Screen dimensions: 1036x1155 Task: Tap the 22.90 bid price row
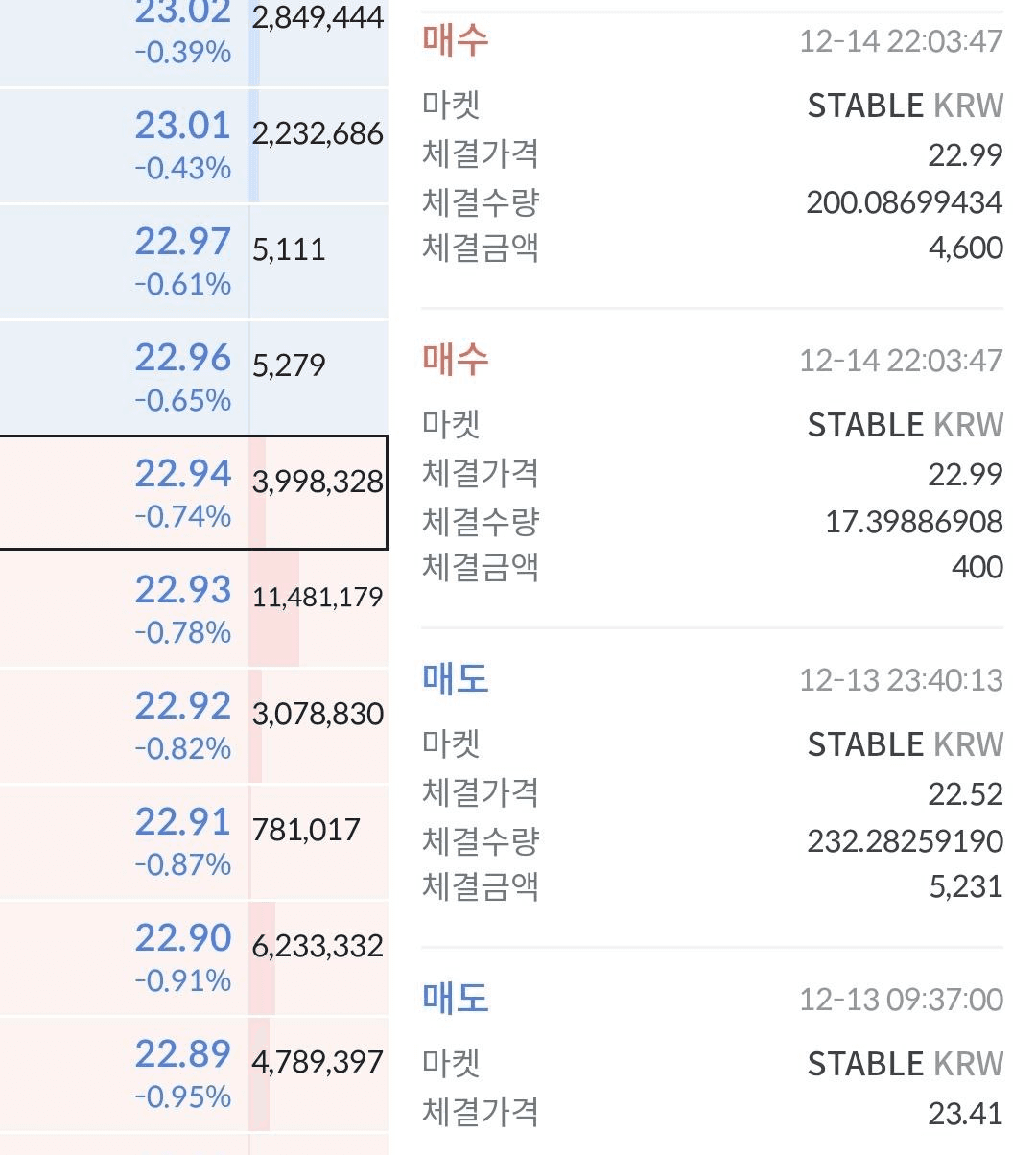[182, 939]
